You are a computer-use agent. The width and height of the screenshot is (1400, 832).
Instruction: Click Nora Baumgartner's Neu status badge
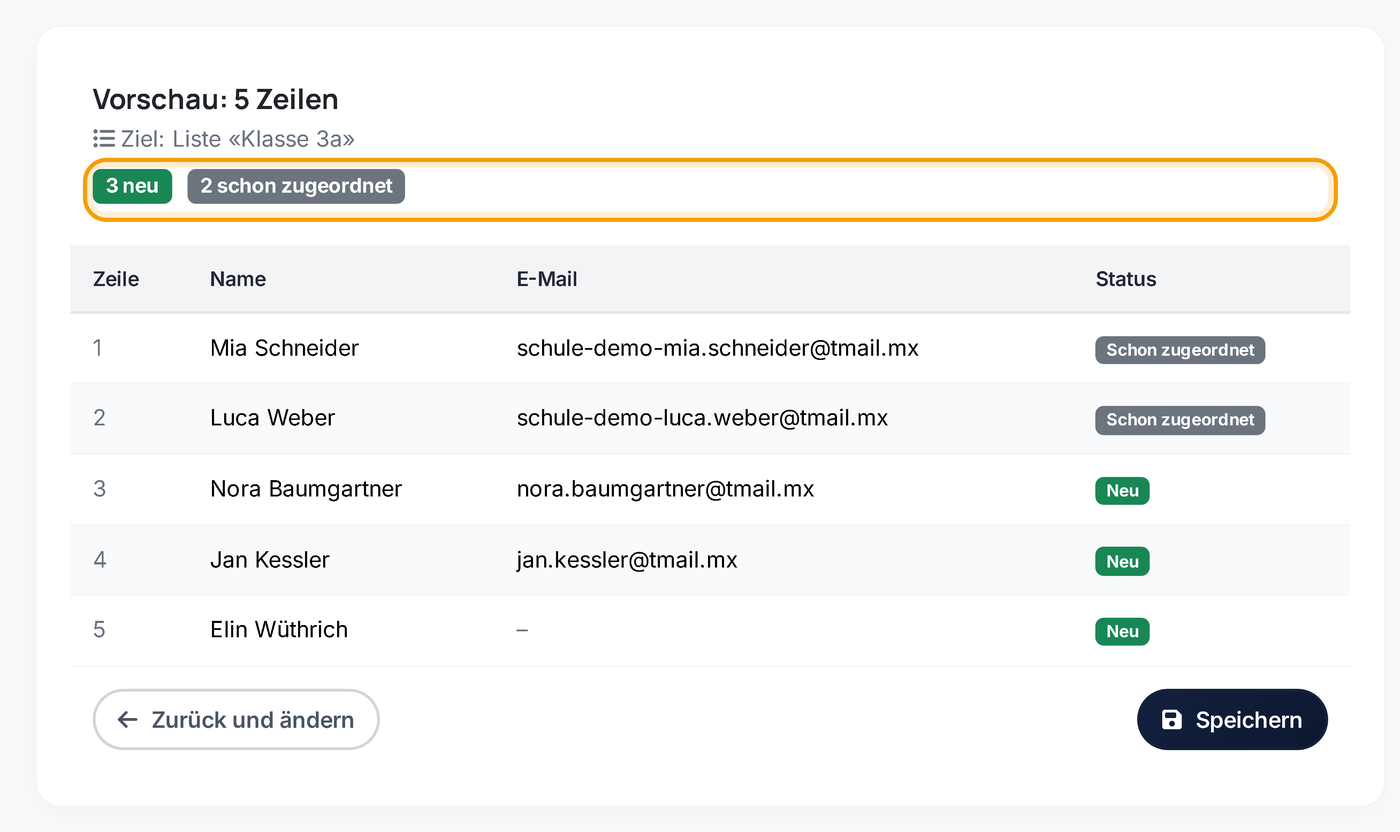[1122, 491]
